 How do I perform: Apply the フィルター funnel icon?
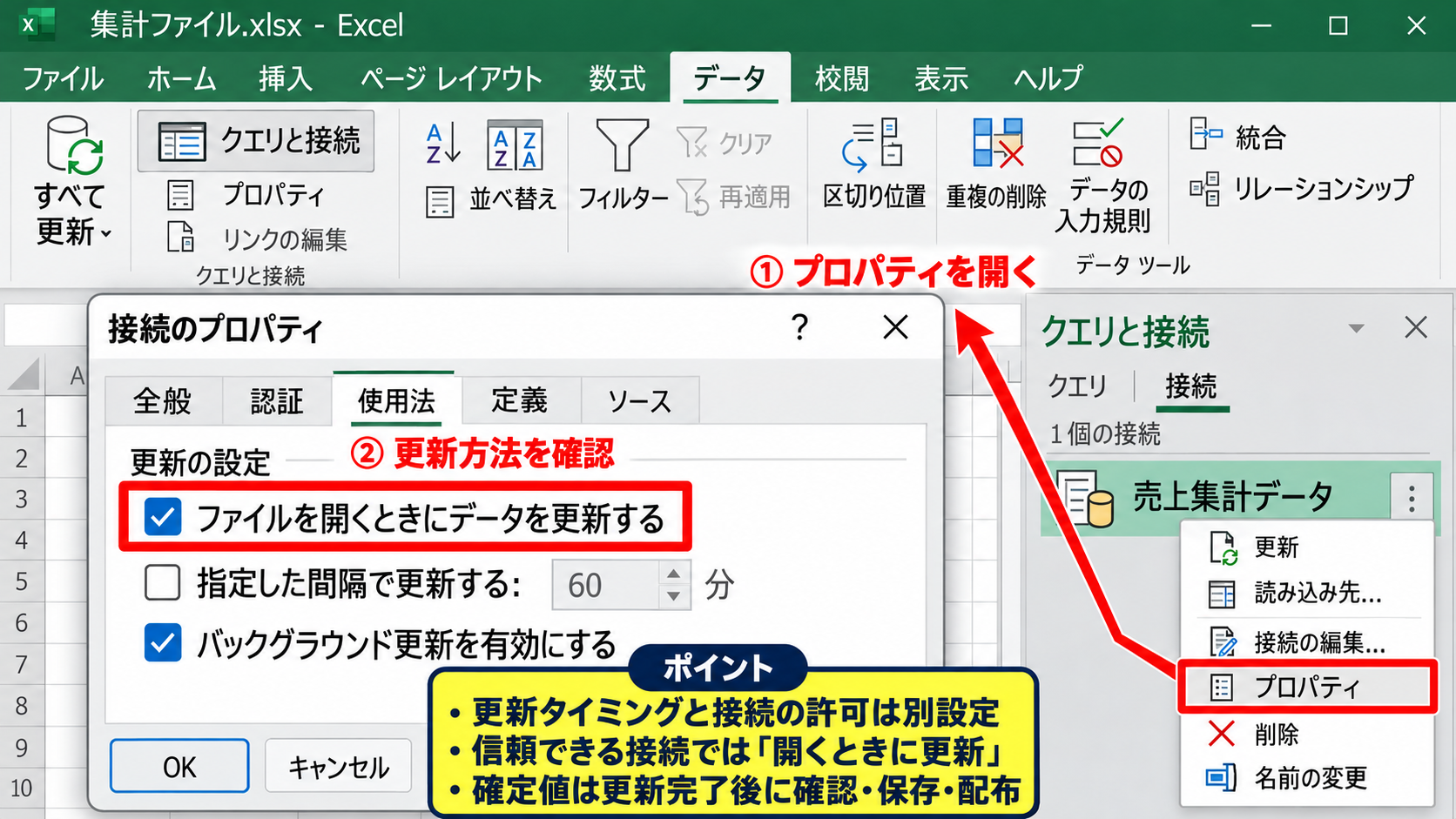coord(622,145)
